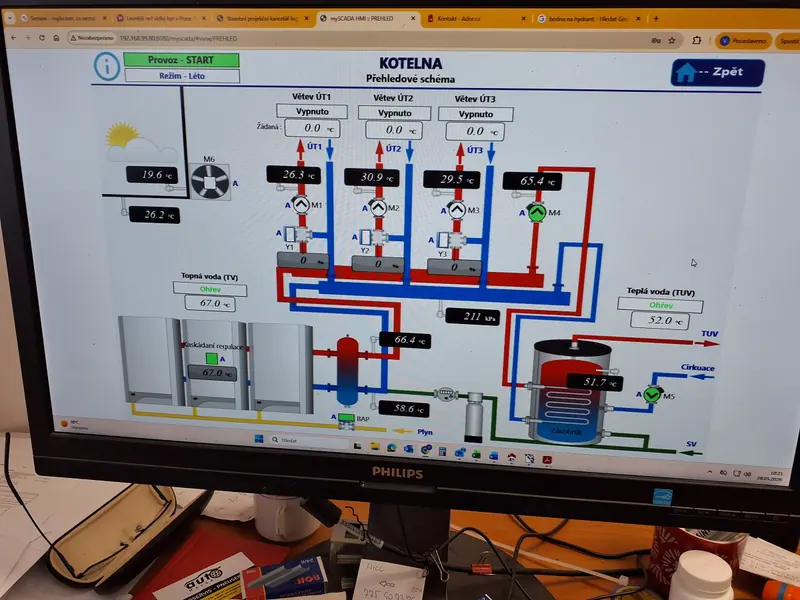The height and width of the screenshot is (600, 800).
Task: Toggle the Režim - Léto mode
Action: pos(182,76)
